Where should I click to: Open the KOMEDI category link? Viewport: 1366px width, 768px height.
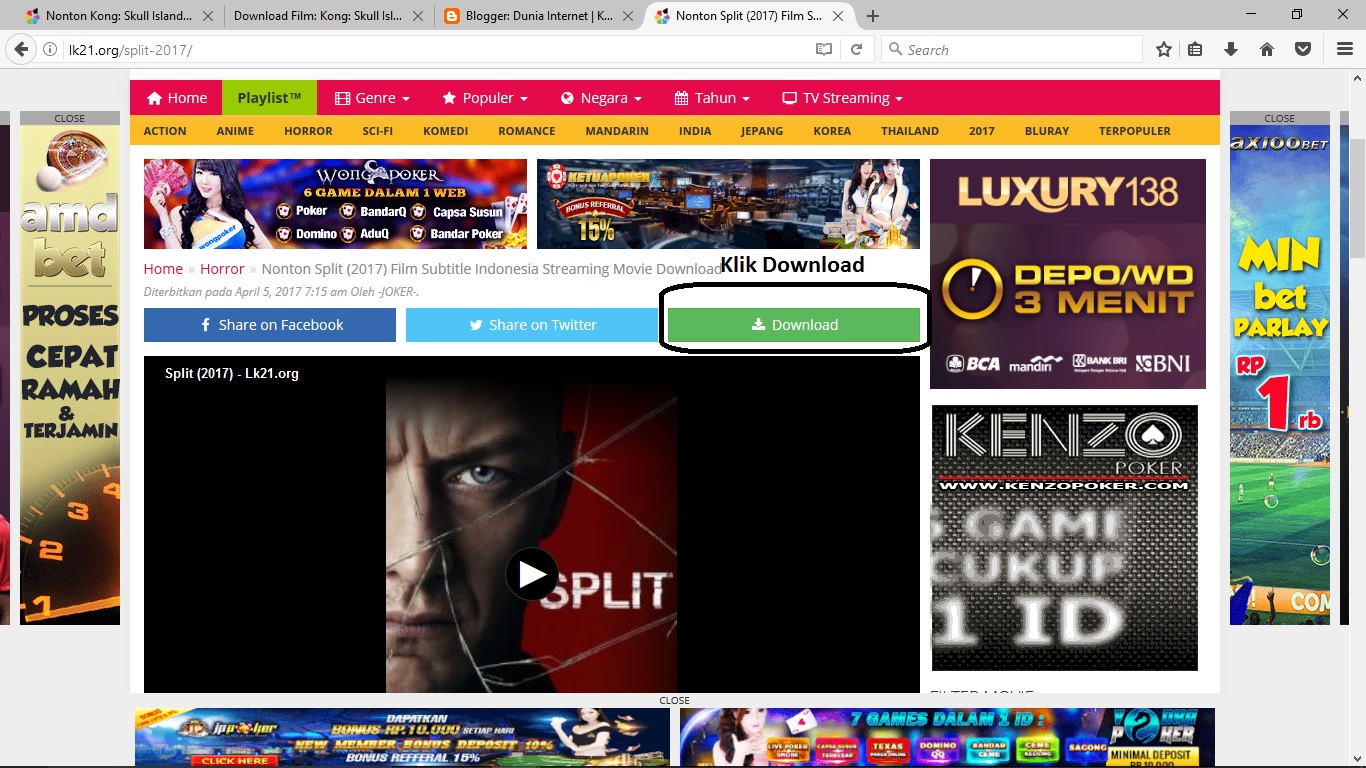tap(446, 131)
